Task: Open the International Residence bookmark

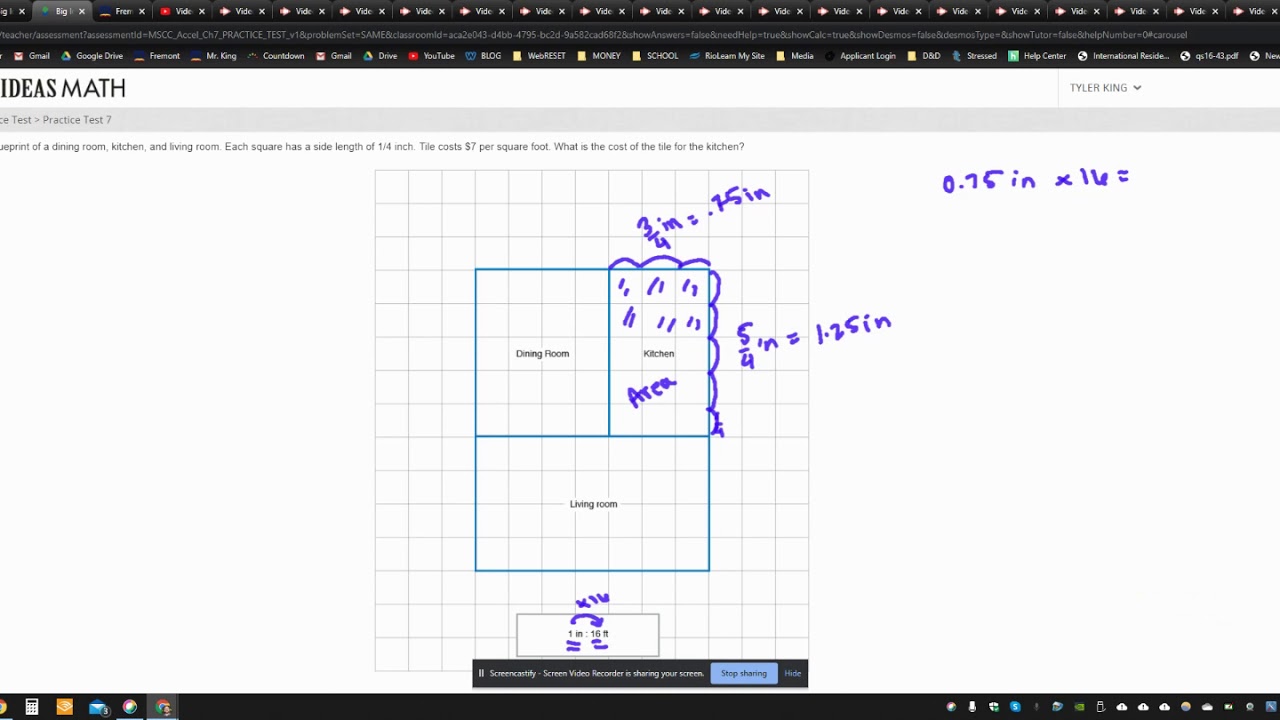Action: [1122, 56]
